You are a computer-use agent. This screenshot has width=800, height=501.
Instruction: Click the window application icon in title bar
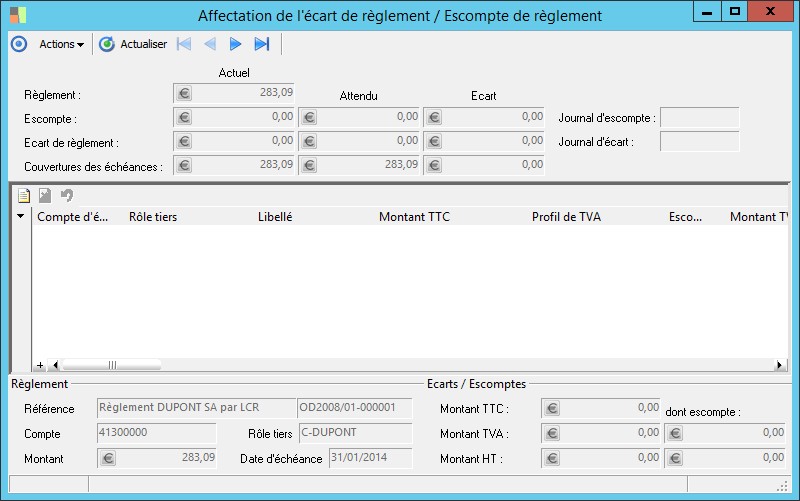coord(18,15)
